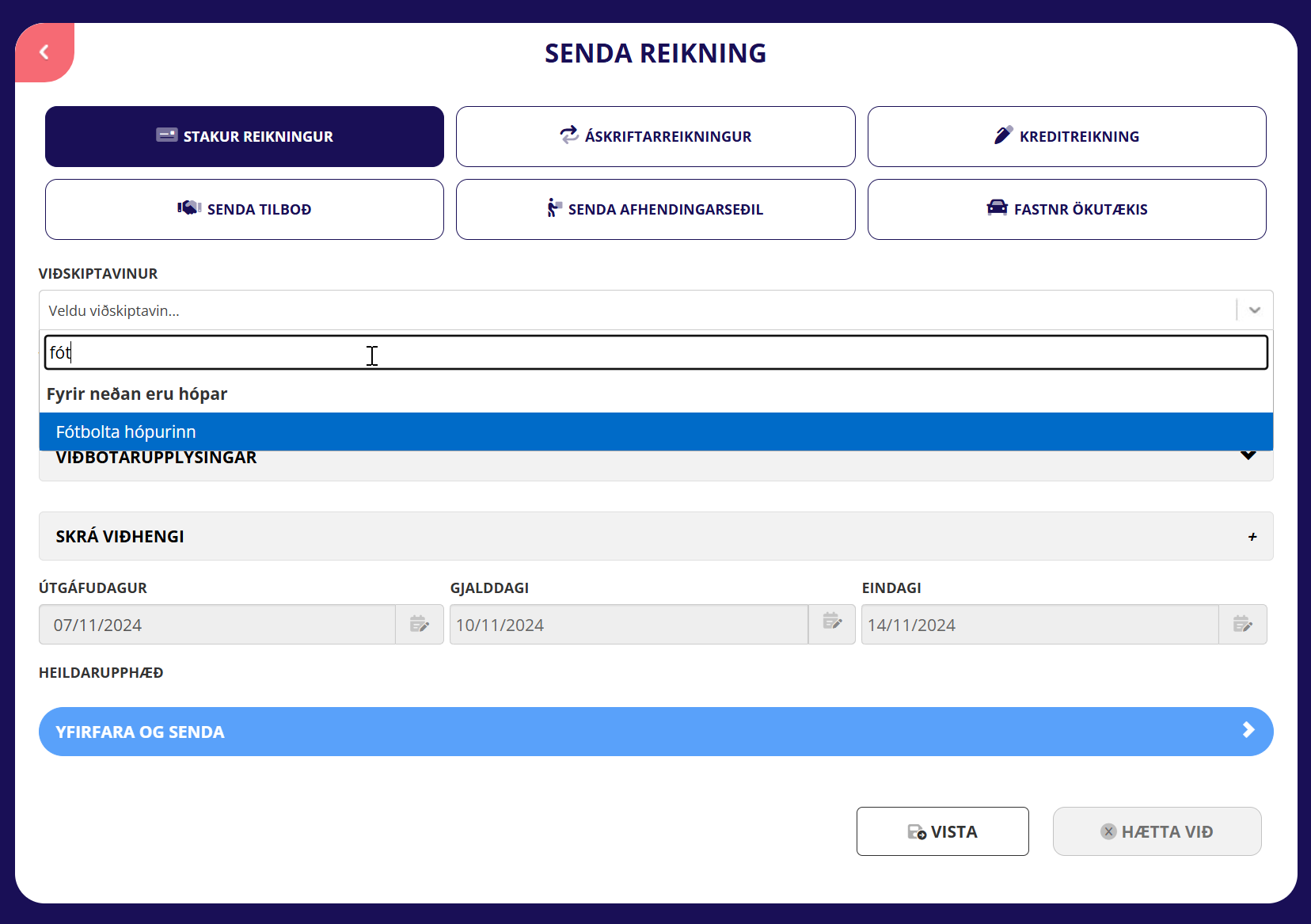The height and width of the screenshot is (924, 1311).
Task: Select Senda afhendingarseðil
Action: 655,209
